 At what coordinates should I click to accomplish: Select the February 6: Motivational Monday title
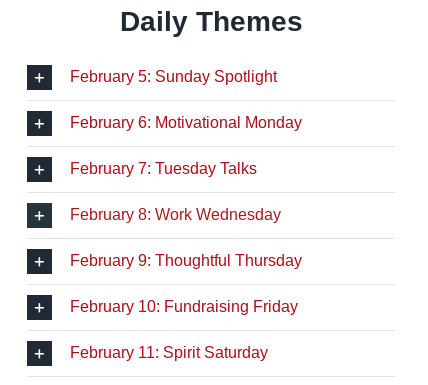[186, 123]
